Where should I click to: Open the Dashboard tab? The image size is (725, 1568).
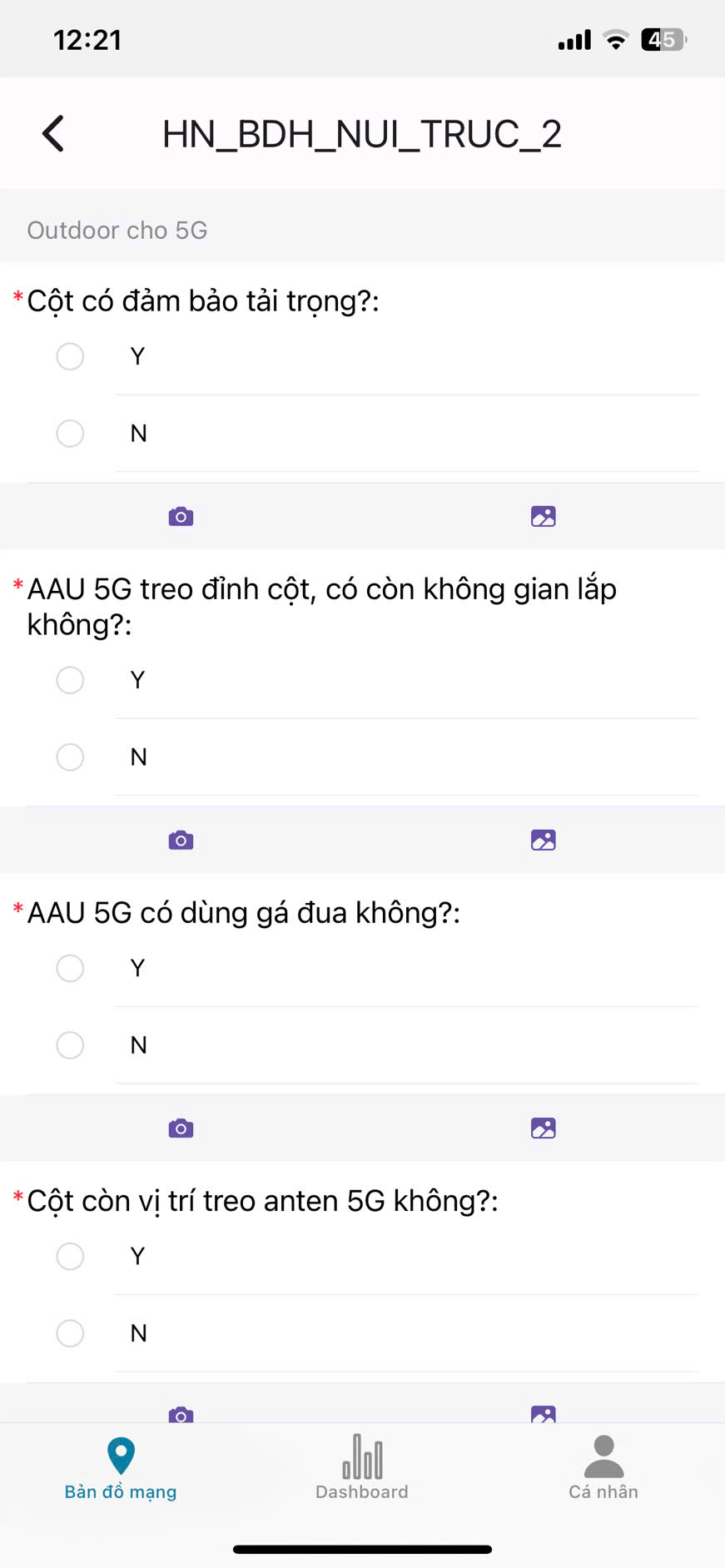click(x=362, y=1468)
